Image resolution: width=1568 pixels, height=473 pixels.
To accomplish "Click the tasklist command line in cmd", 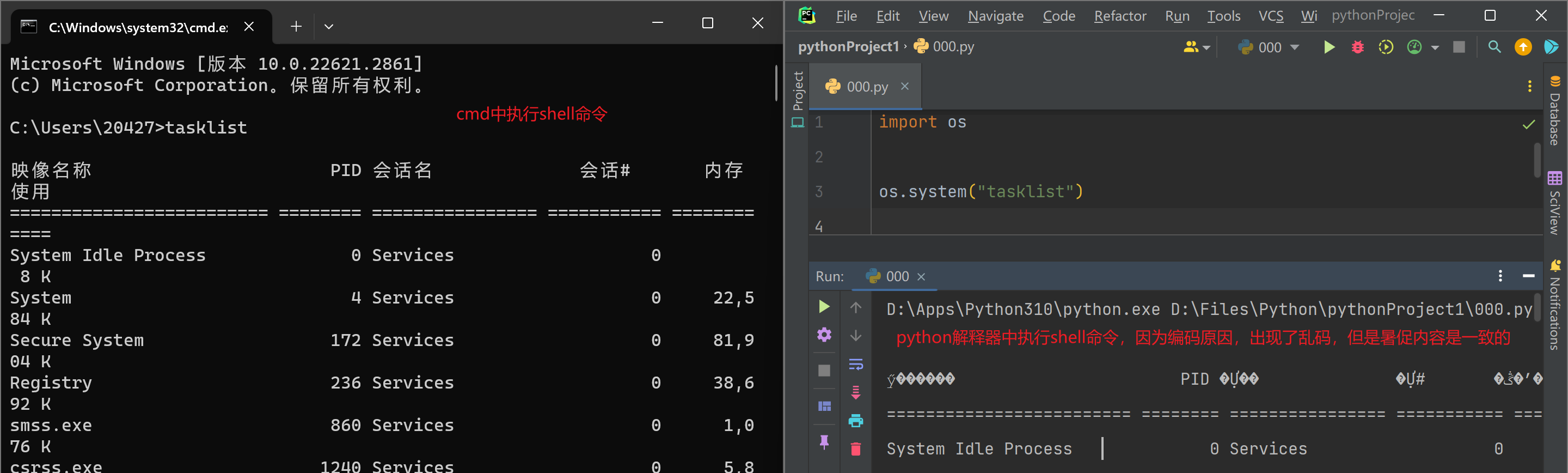I will point(128,128).
